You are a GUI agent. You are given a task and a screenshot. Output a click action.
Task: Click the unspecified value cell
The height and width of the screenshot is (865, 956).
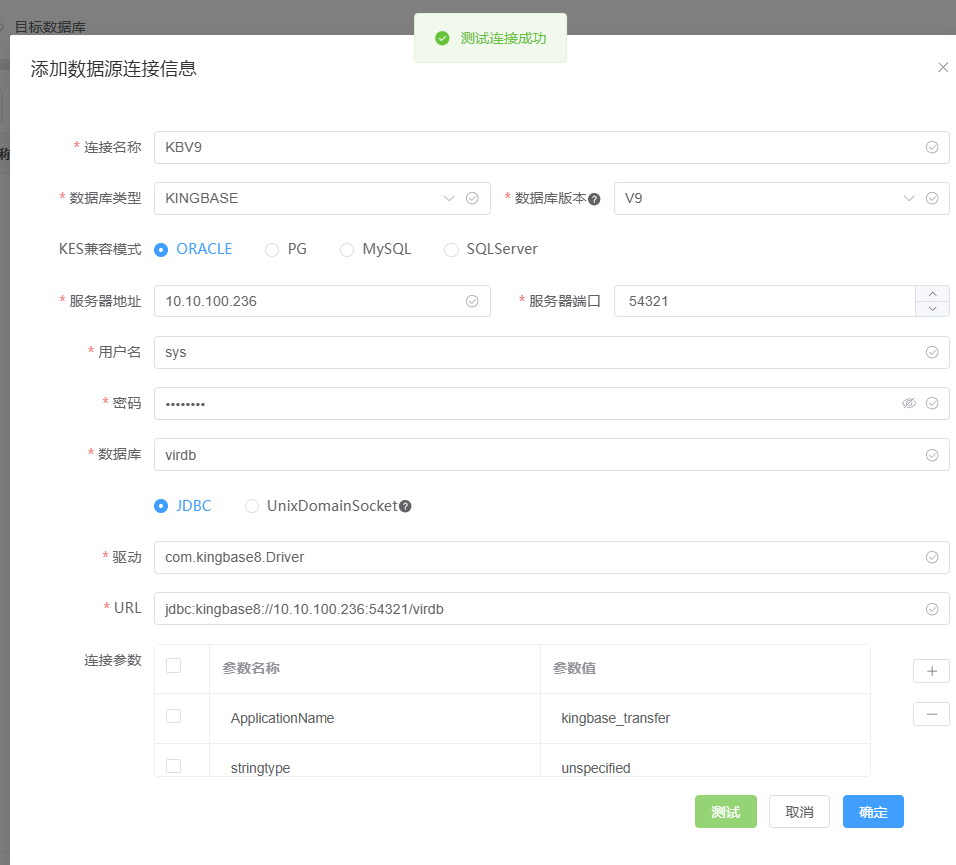tap(705, 761)
